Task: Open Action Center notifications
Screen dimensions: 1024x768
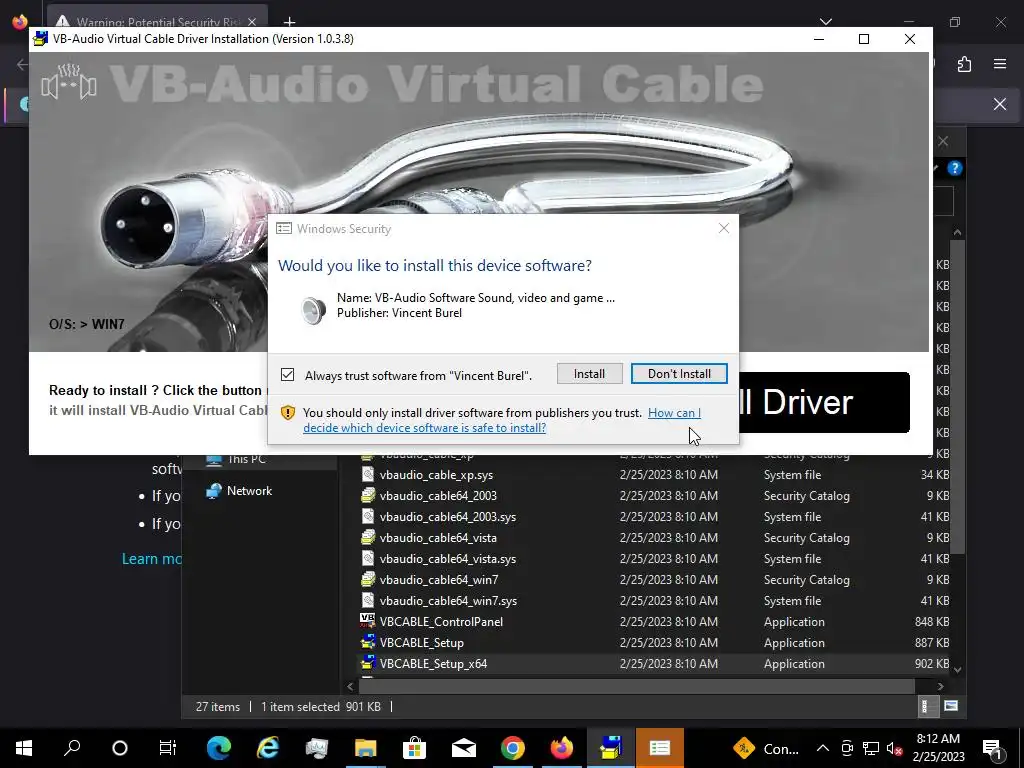Action: coord(992,748)
